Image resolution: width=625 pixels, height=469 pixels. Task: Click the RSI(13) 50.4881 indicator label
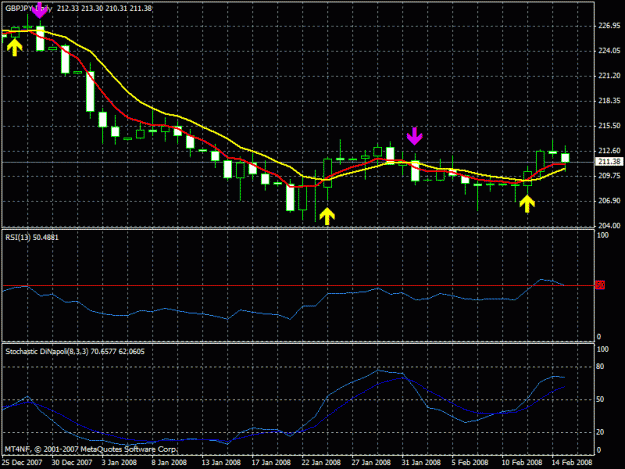32,237
